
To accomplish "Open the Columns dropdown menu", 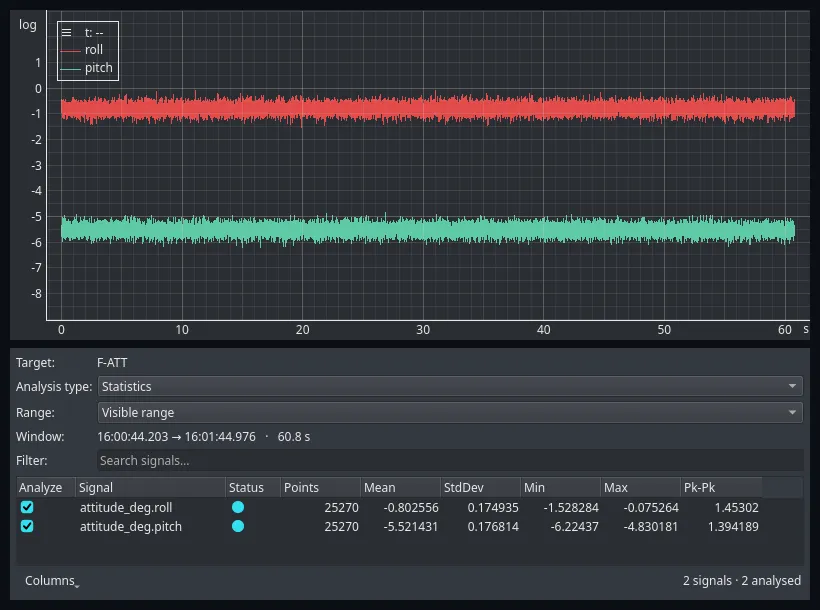I will click(x=52, y=581).
